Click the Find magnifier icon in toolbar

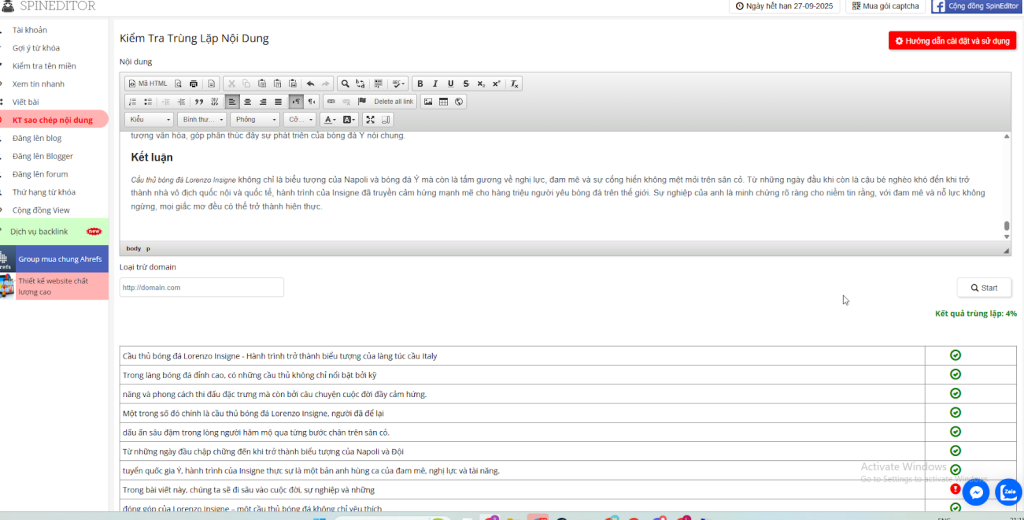point(345,84)
